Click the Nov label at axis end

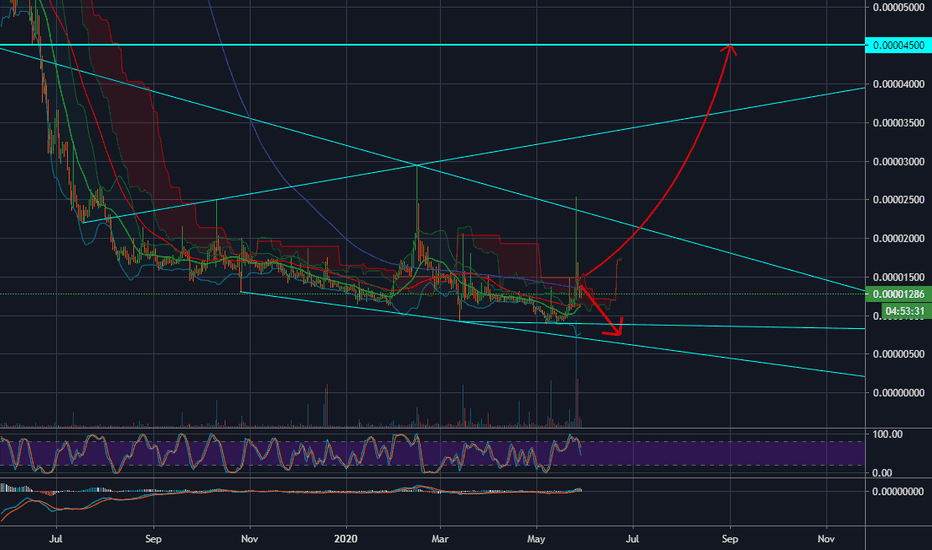tap(826, 539)
